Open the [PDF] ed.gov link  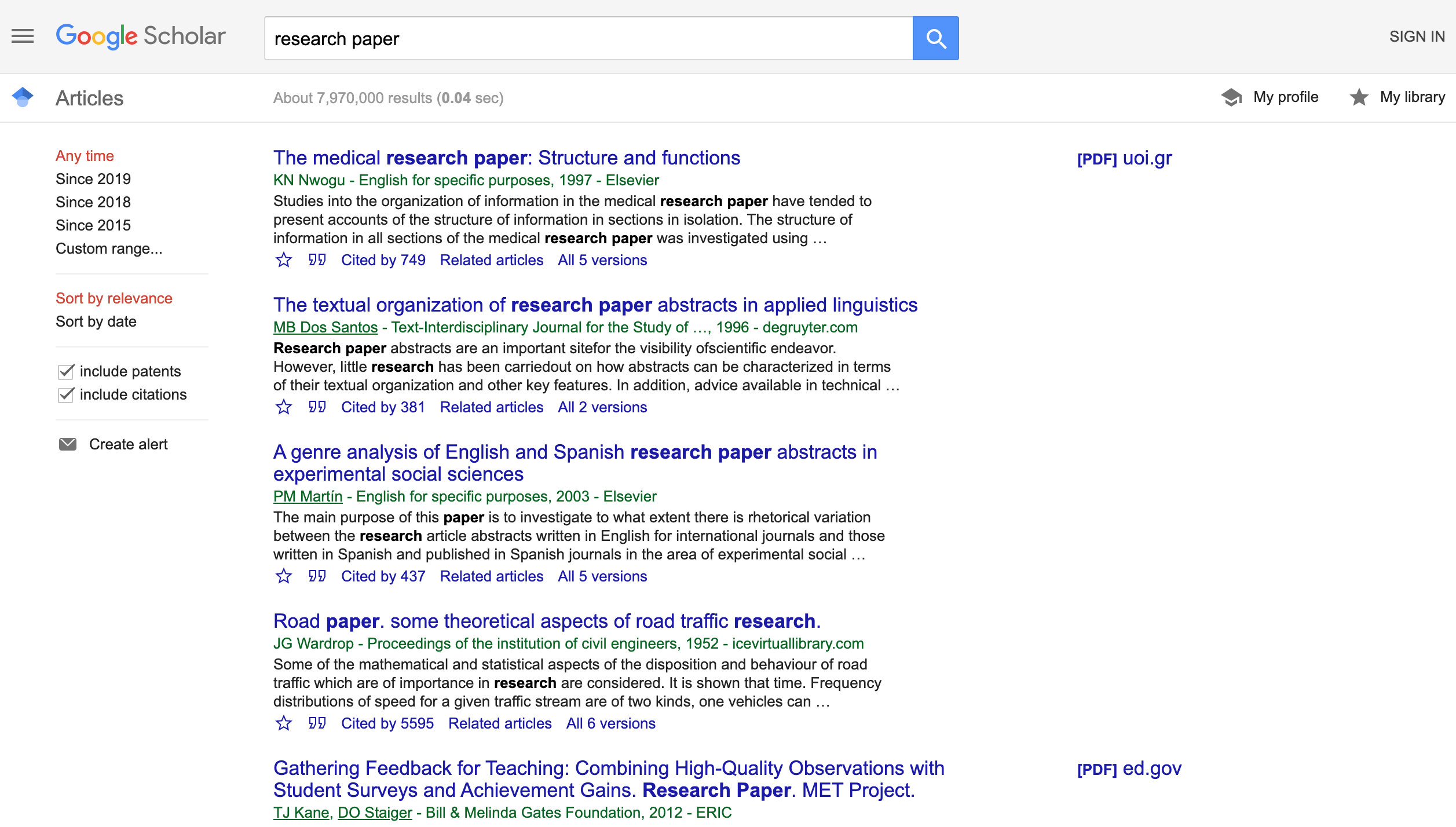tap(1129, 769)
